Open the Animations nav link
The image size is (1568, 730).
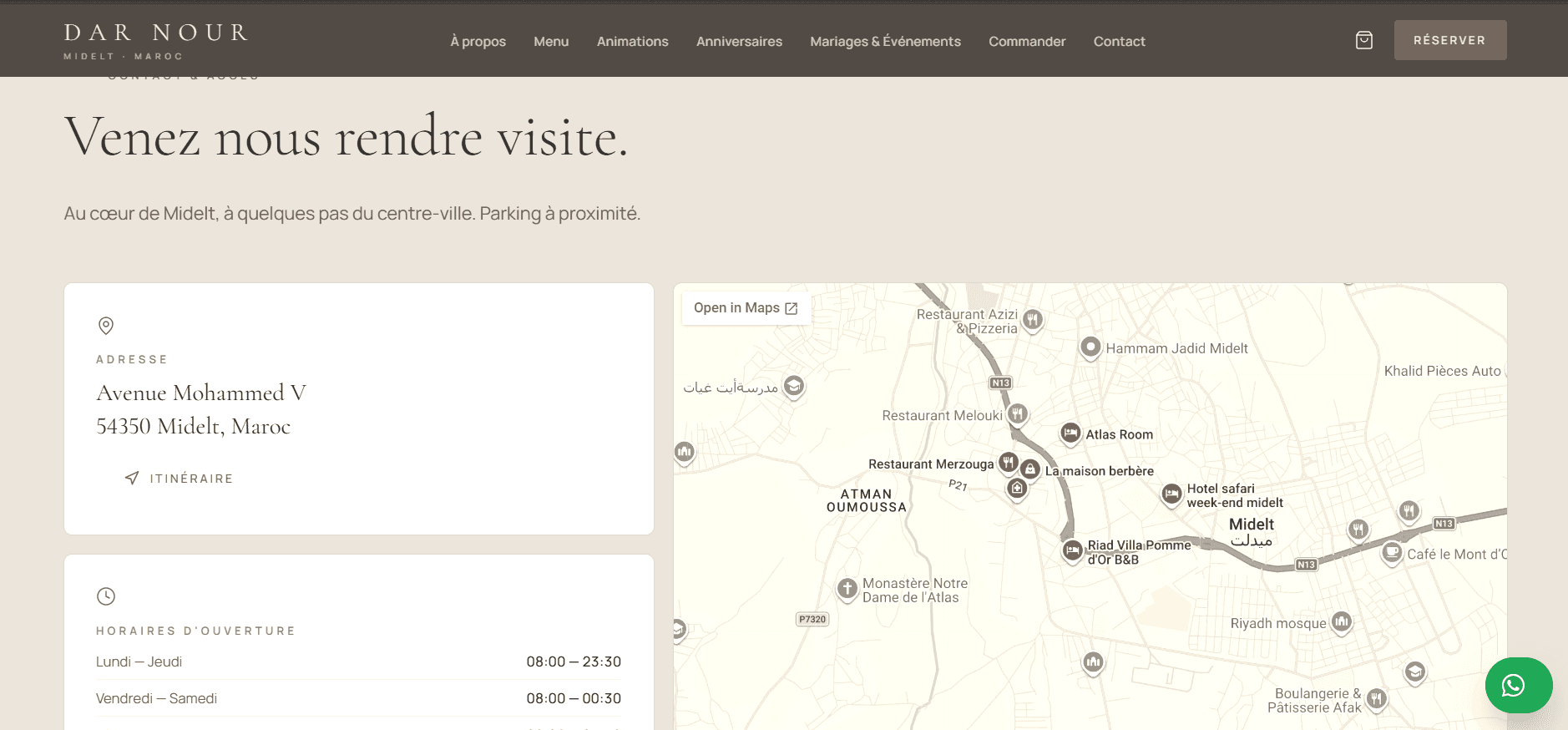point(633,41)
